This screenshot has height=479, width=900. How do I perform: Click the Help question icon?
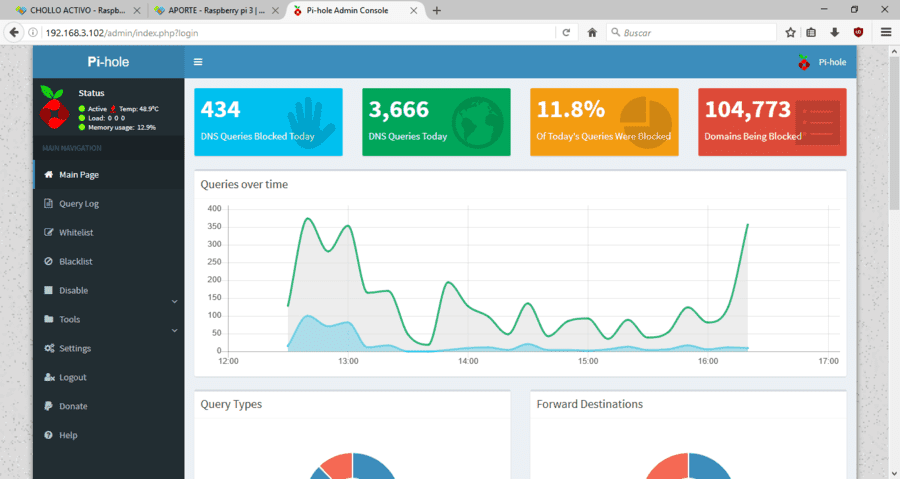(x=49, y=435)
